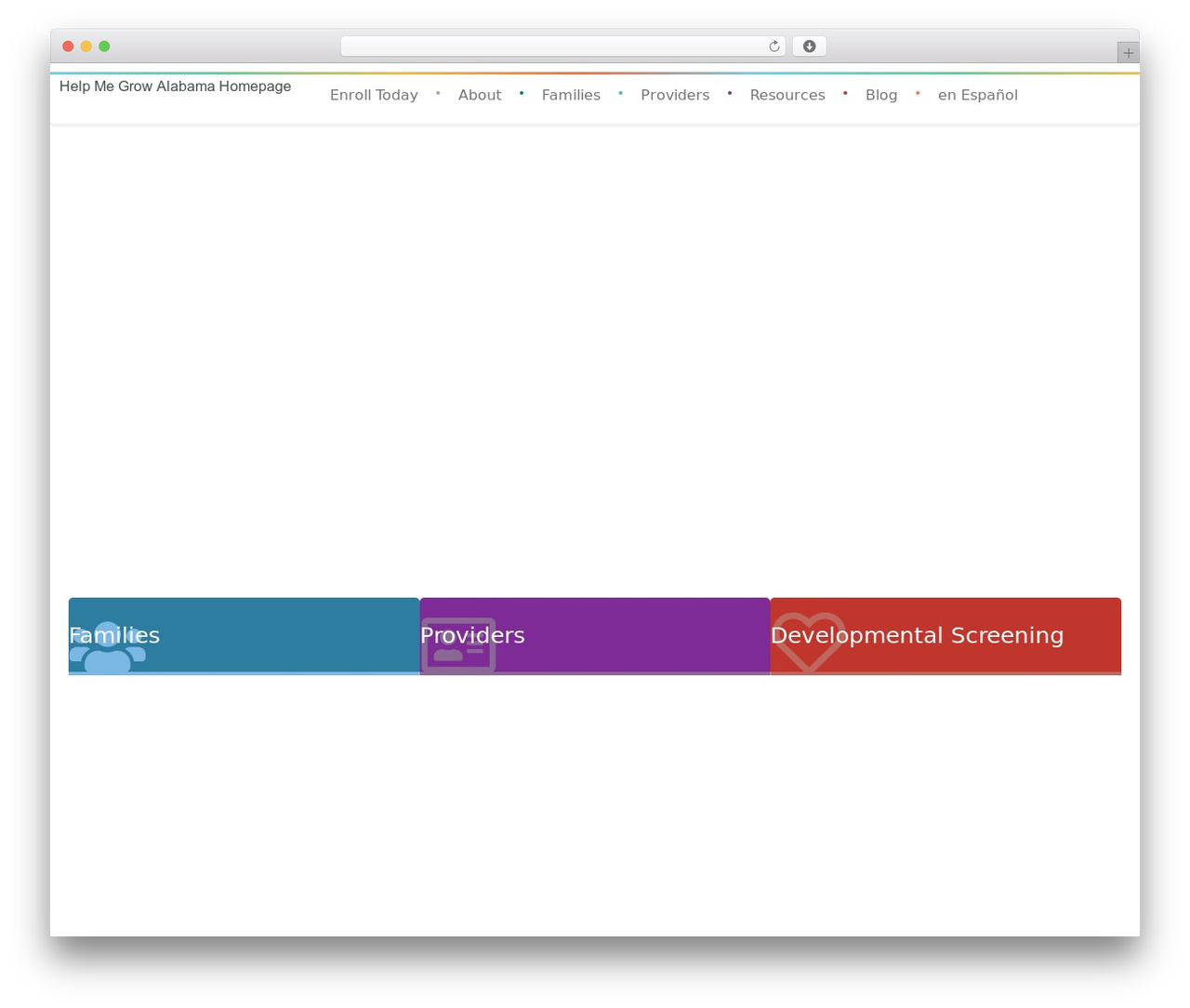Open a new tab with plus icon
Viewport: 1190px width, 1008px height.
[1128, 53]
